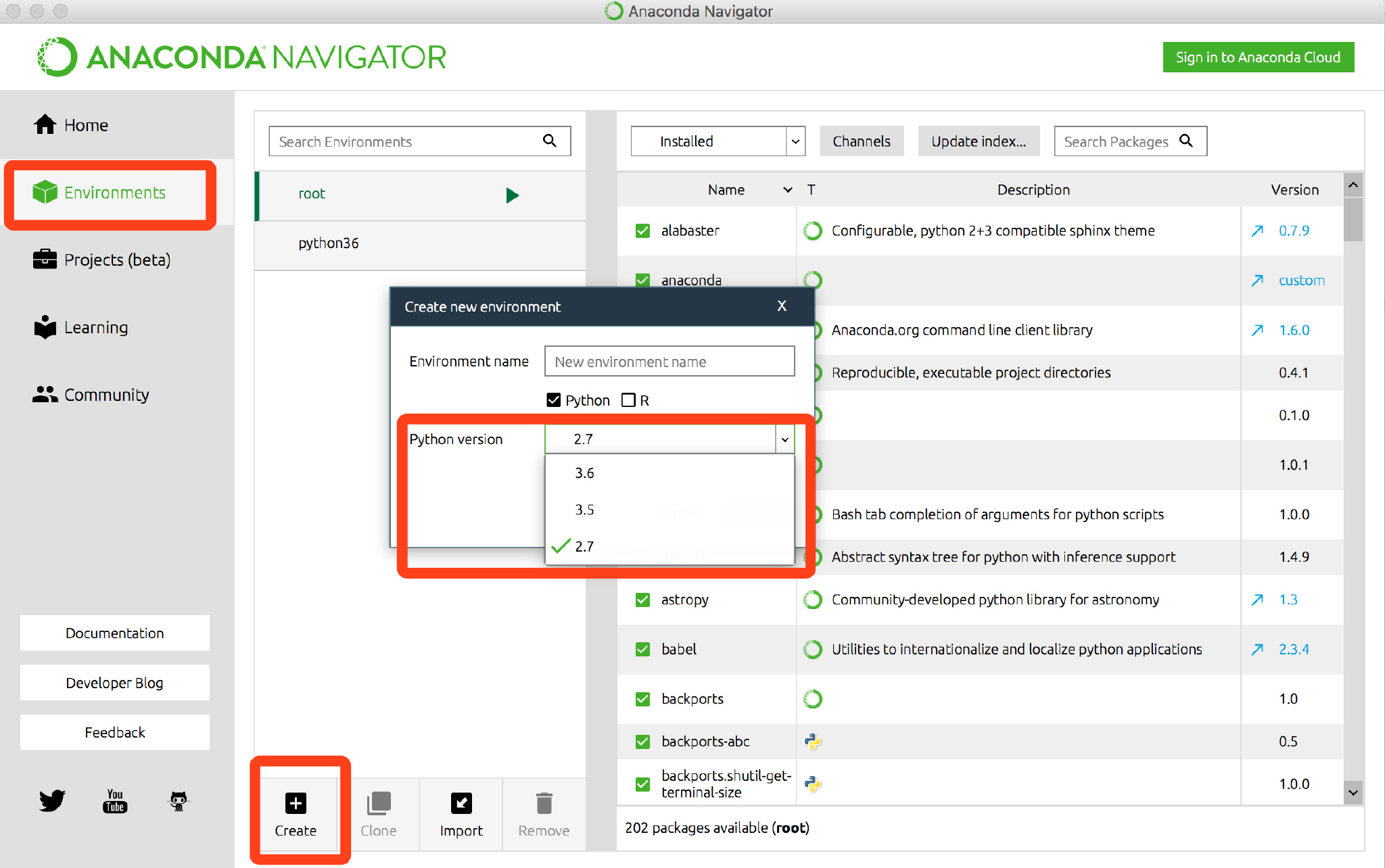This screenshot has height=868, width=1385.
Task: Sort packages by Name column arrow
Action: pos(788,190)
